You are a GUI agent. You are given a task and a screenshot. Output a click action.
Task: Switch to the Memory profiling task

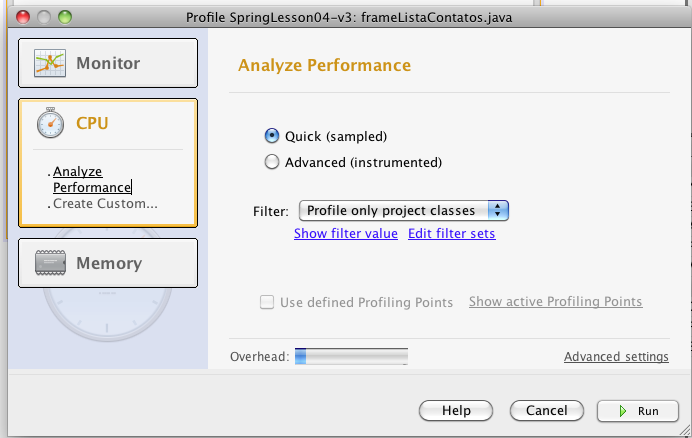(x=108, y=263)
